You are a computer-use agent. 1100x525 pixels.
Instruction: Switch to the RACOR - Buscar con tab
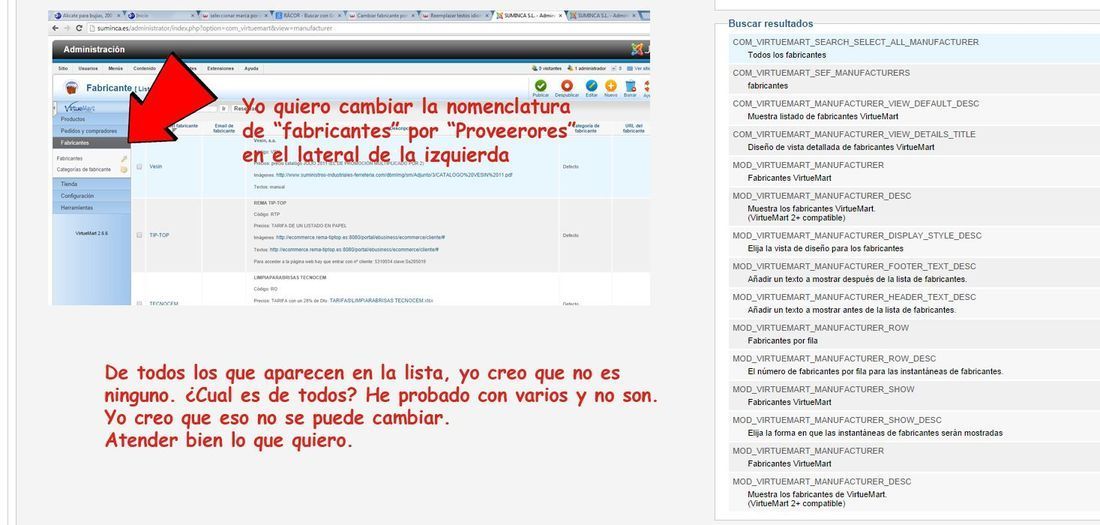(x=307, y=15)
